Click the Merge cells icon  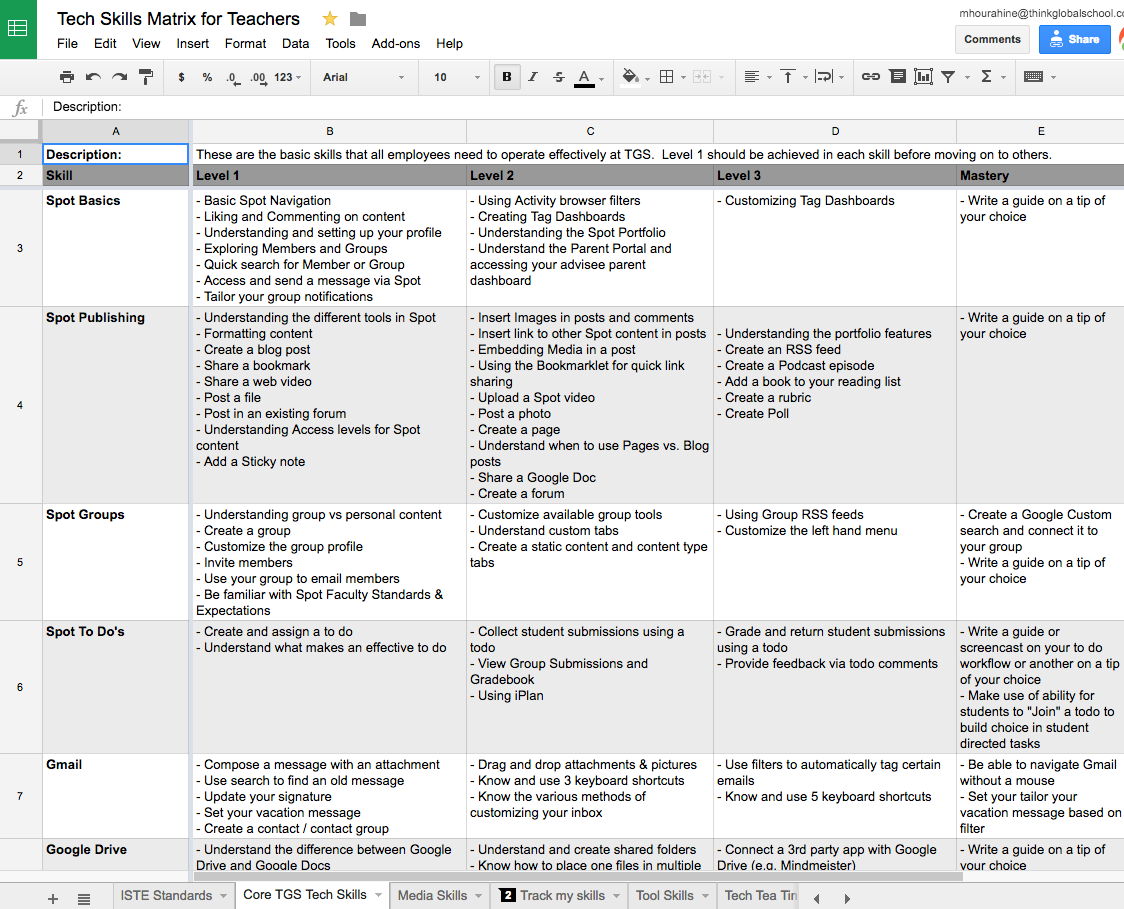point(702,77)
